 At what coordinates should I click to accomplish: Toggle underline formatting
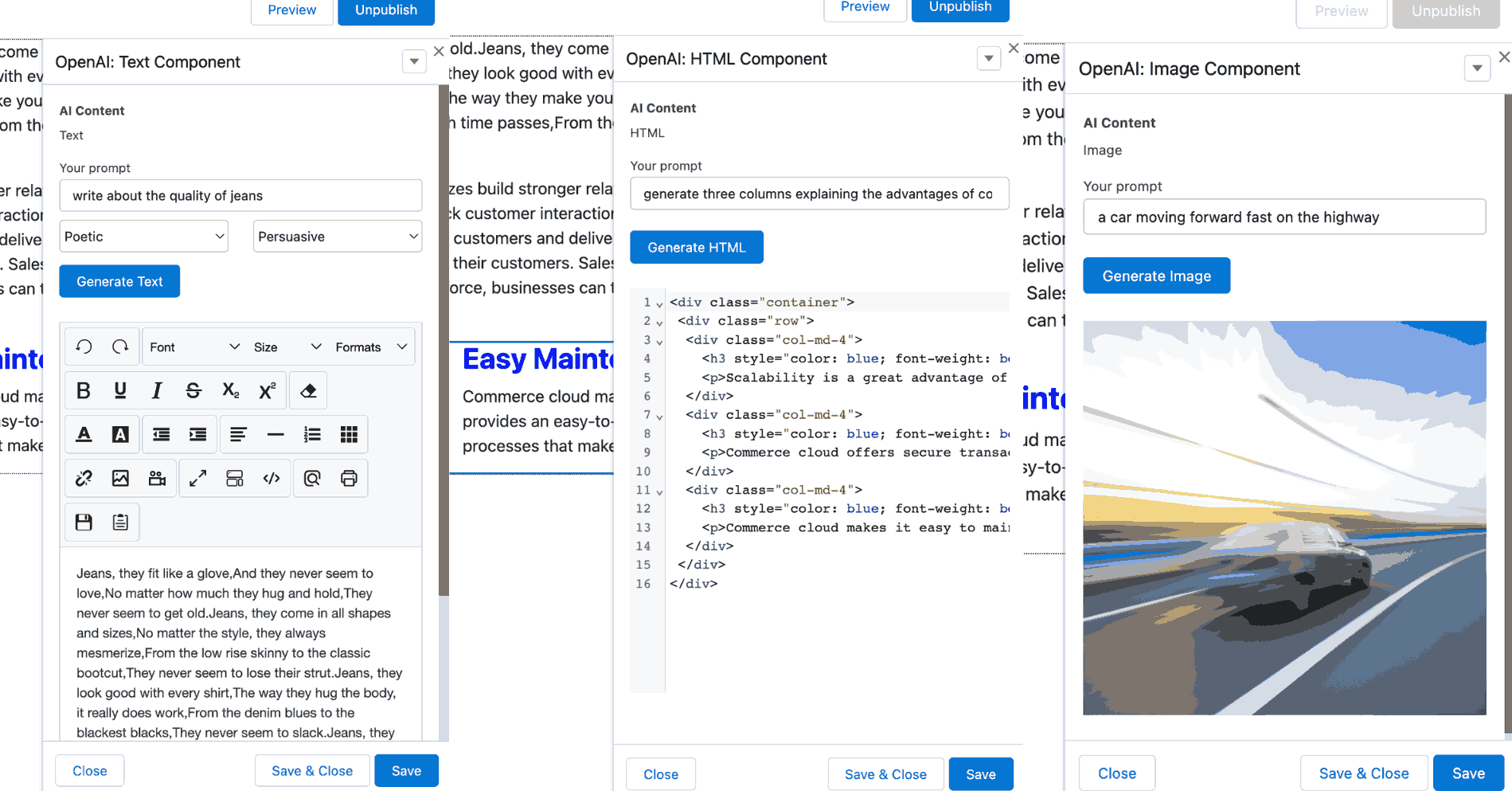[x=120, y=390]
